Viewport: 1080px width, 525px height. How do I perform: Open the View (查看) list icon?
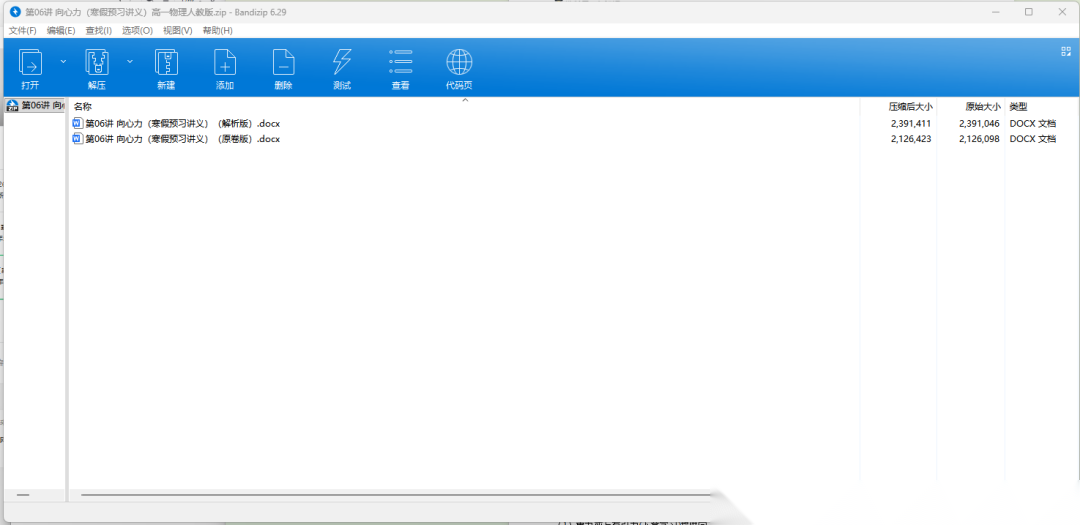click(x=400, y=64)
